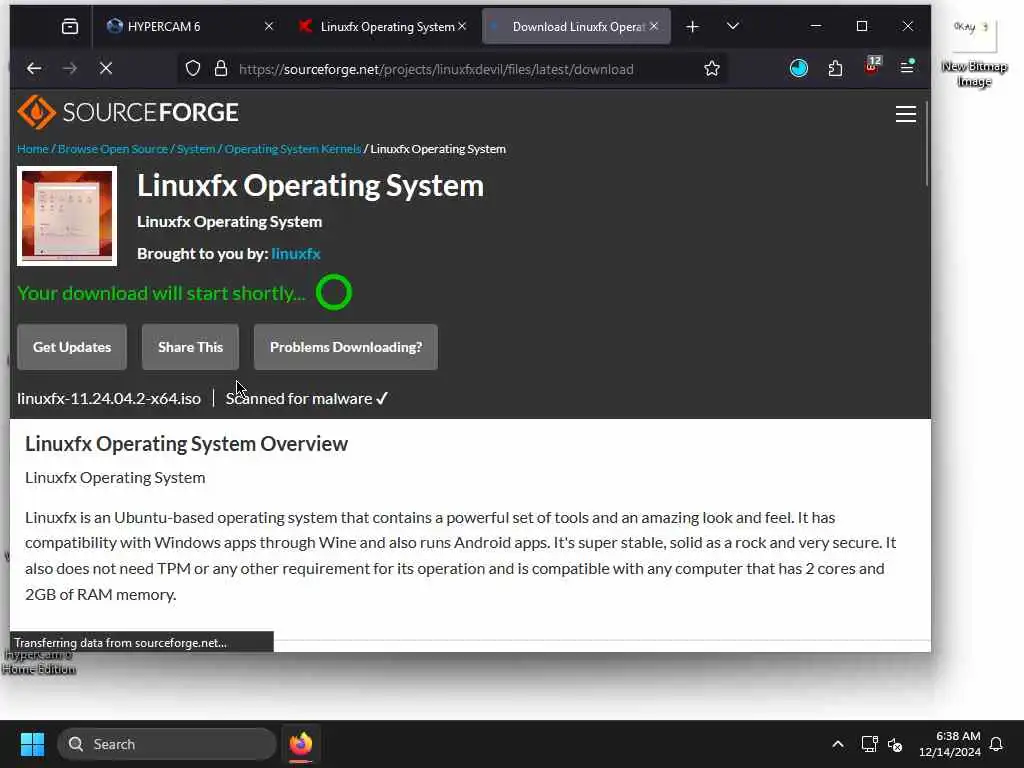This screenshot has width=1024, height=768.
Task: Open Firefox View recent browsing icon
Action: [70, 27]
